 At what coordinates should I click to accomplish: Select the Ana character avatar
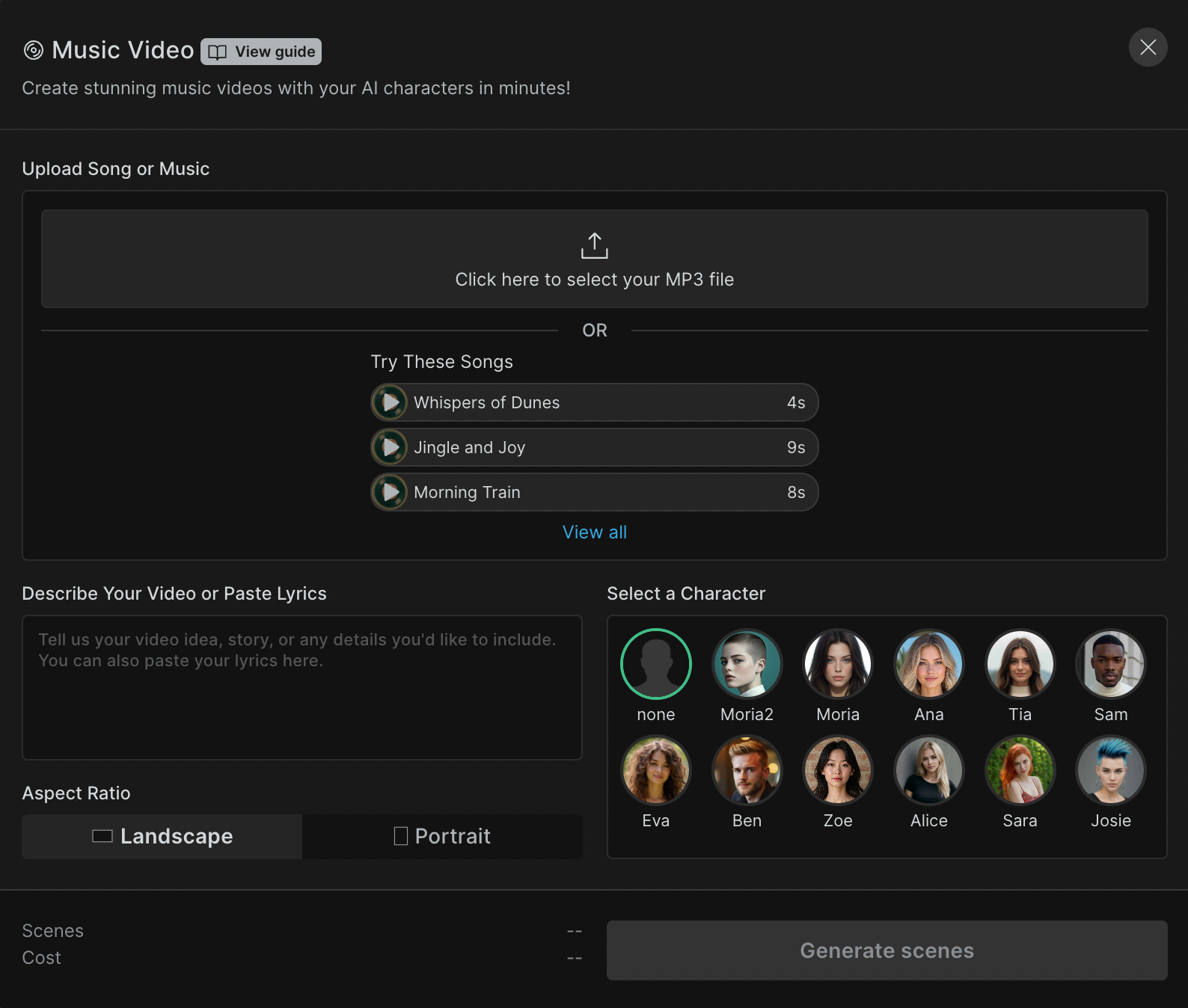click(x=929, y=664)
